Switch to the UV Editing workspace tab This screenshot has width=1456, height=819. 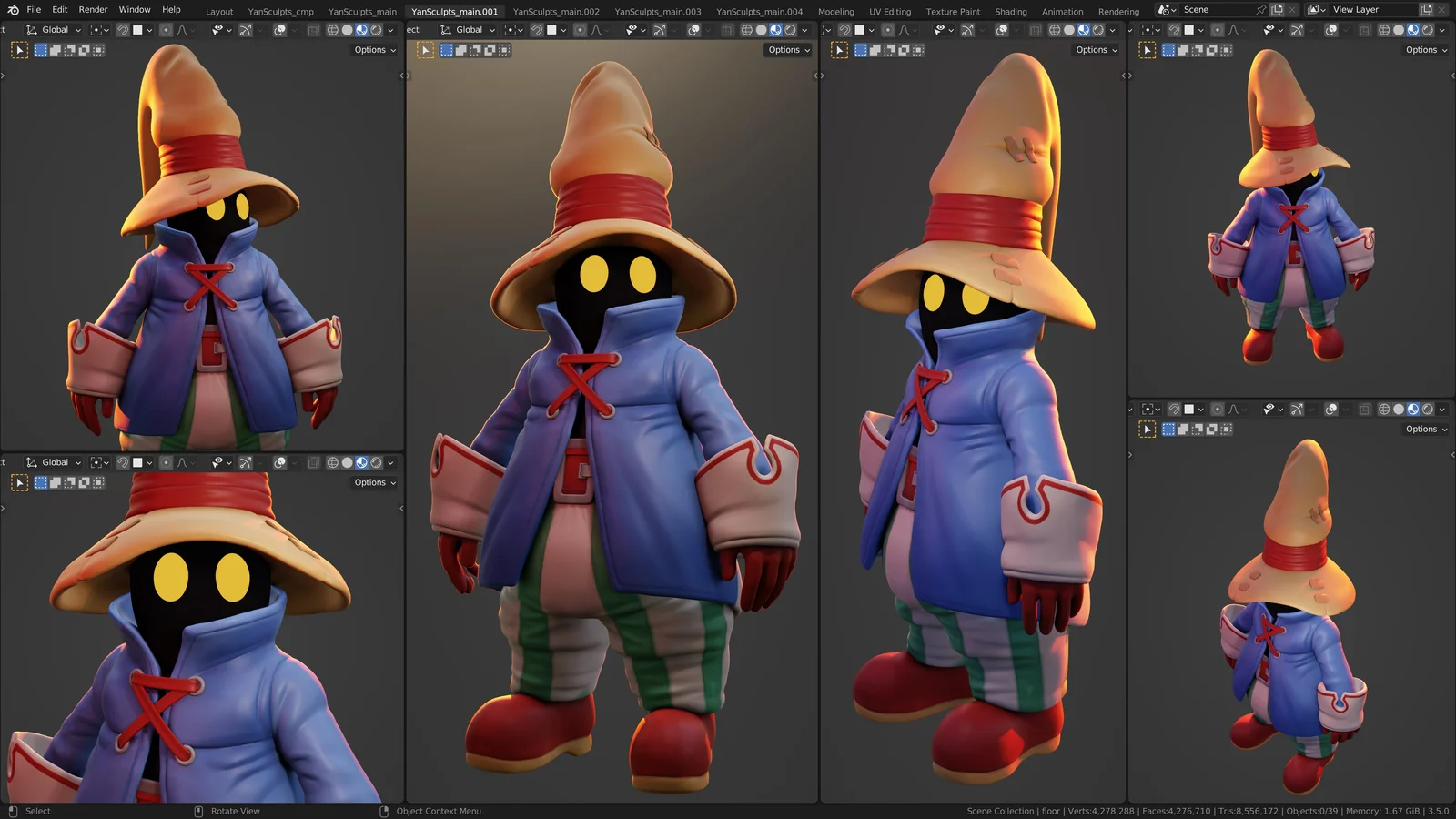click(889, 11)
